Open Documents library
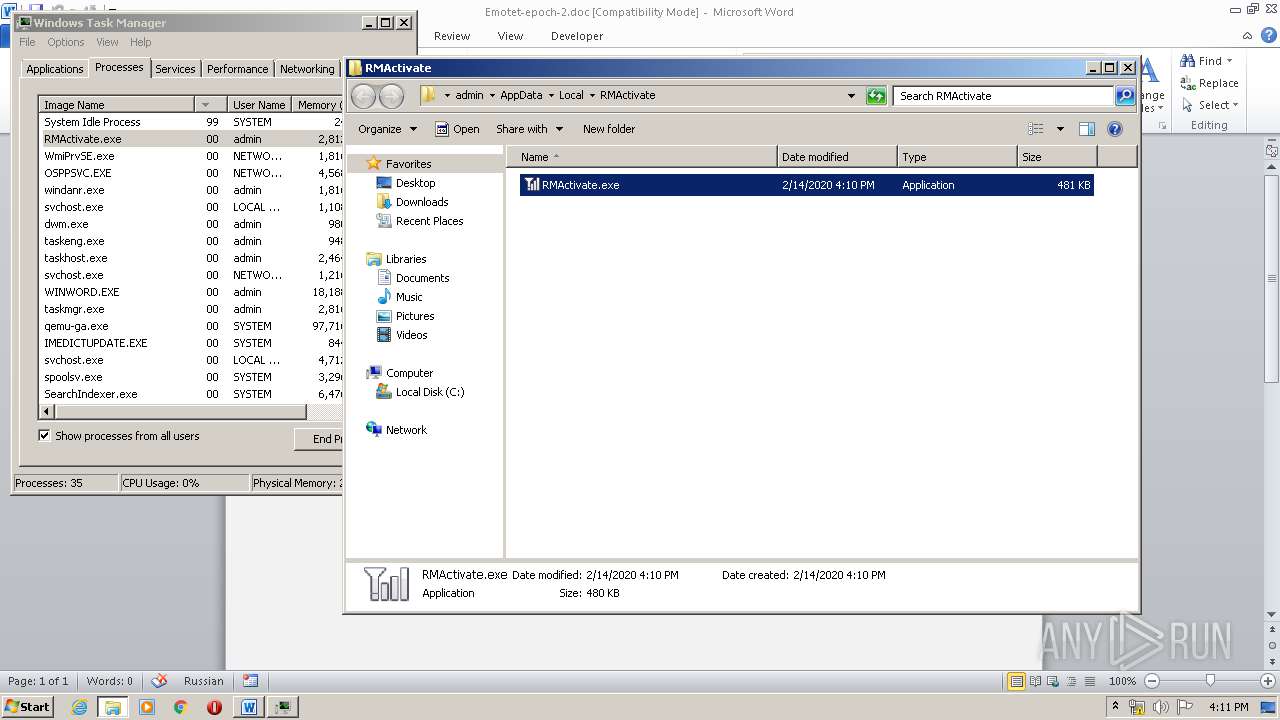Viewport: 1280px width, 720px height. click(422, 278)
